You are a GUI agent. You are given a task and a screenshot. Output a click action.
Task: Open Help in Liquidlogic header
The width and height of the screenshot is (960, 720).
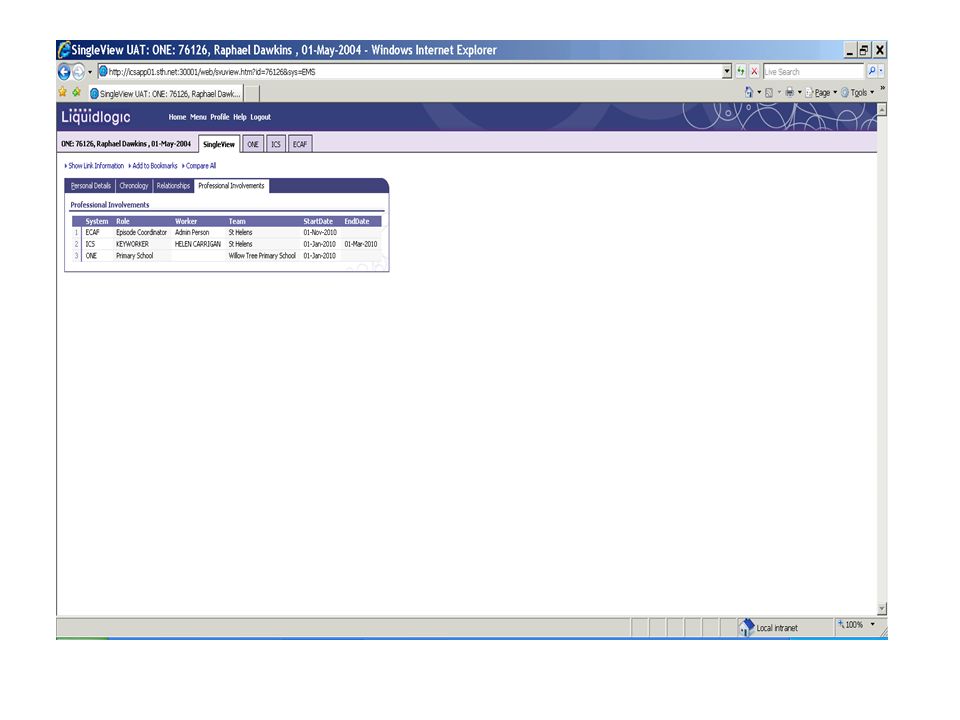point(239,117)
